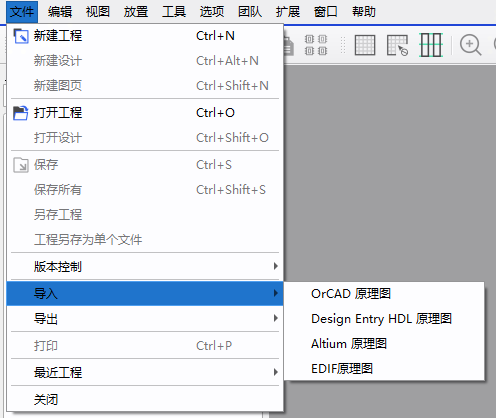Open the 工具 menu
496x418 pixels.
(174, 12)
